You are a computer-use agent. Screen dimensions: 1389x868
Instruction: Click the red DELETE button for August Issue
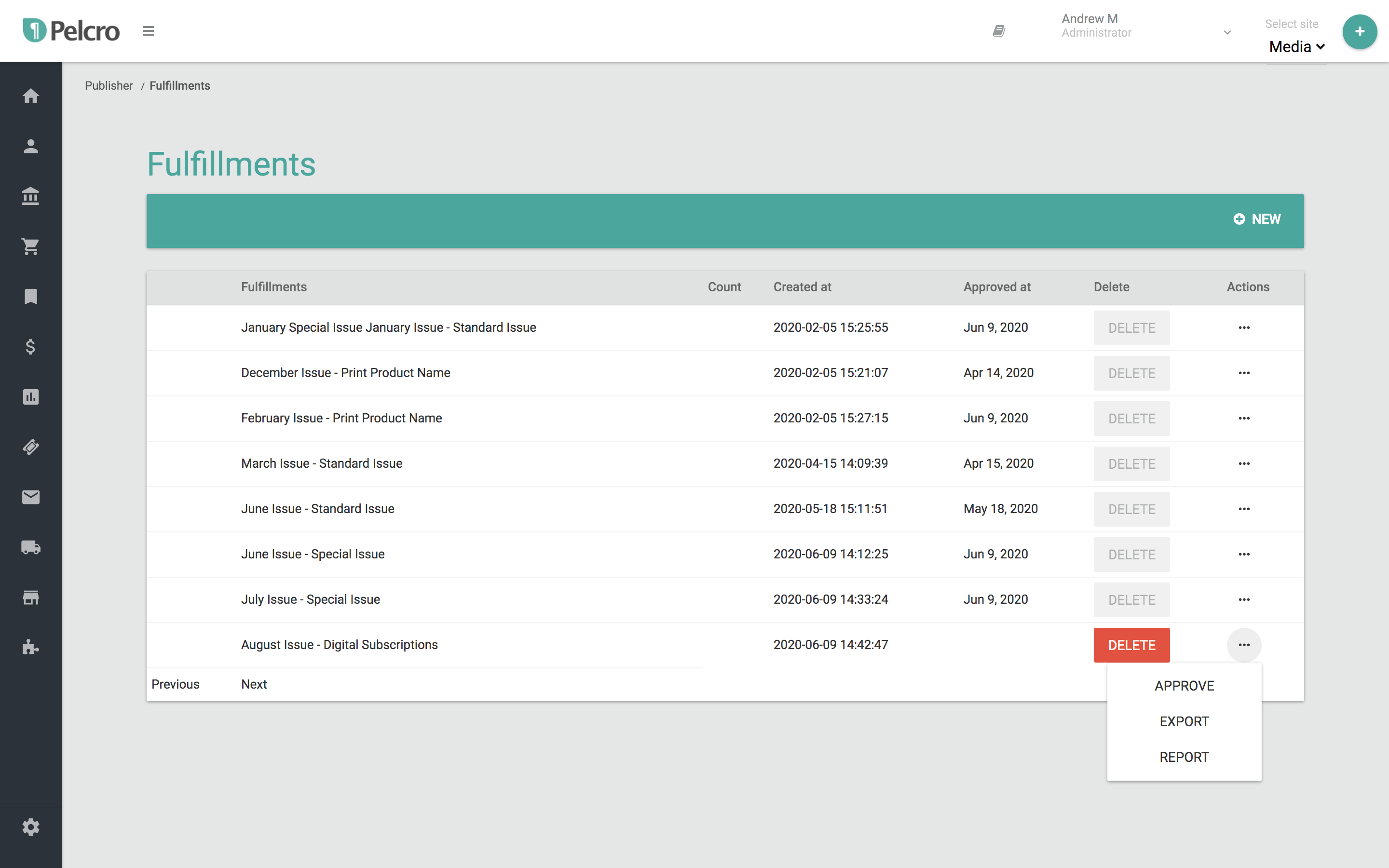click(1131, 645)
